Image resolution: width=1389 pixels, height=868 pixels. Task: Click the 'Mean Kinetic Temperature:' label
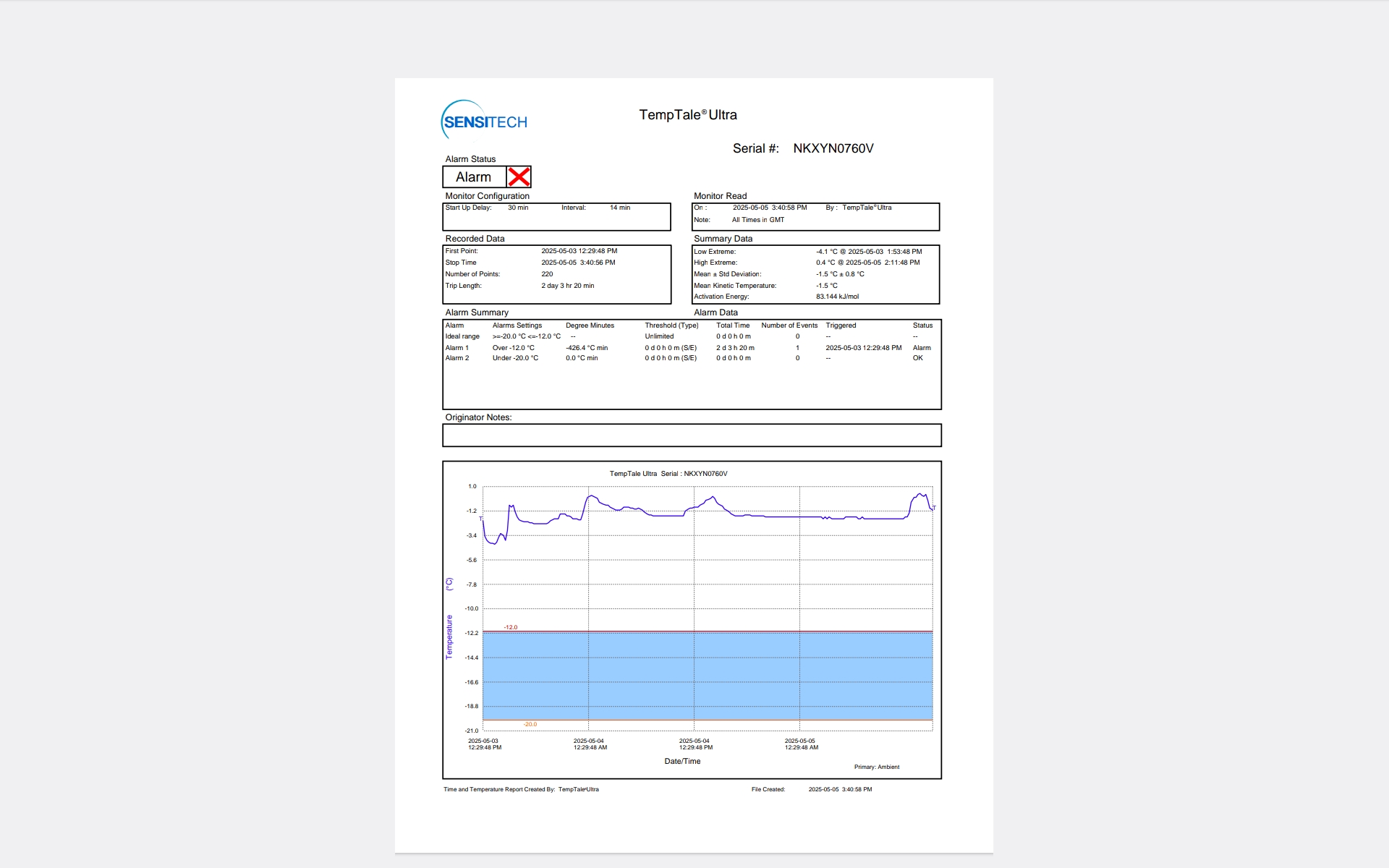tap(735, 286)
